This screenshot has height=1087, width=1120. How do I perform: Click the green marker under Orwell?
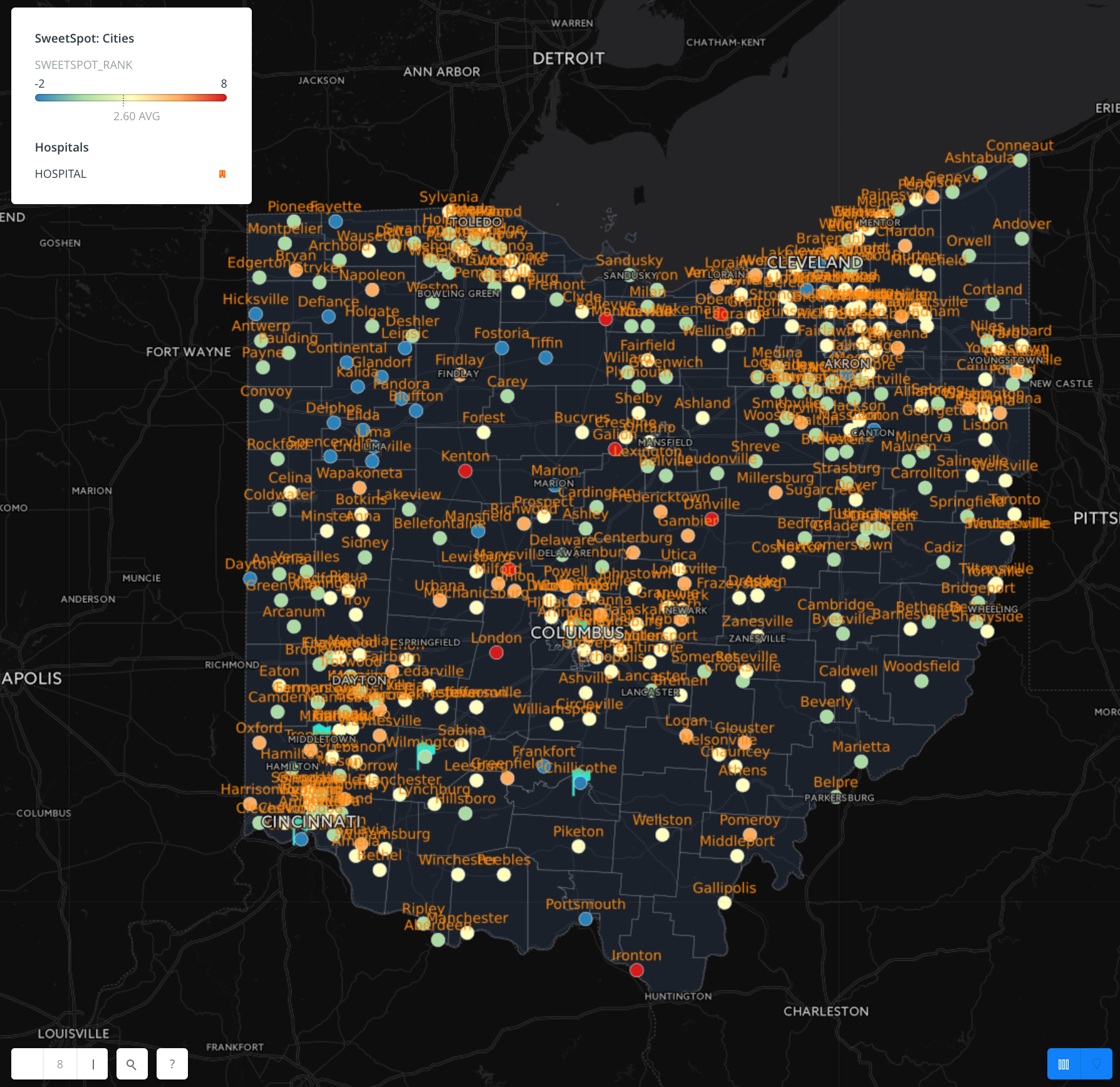click(969, 255)
